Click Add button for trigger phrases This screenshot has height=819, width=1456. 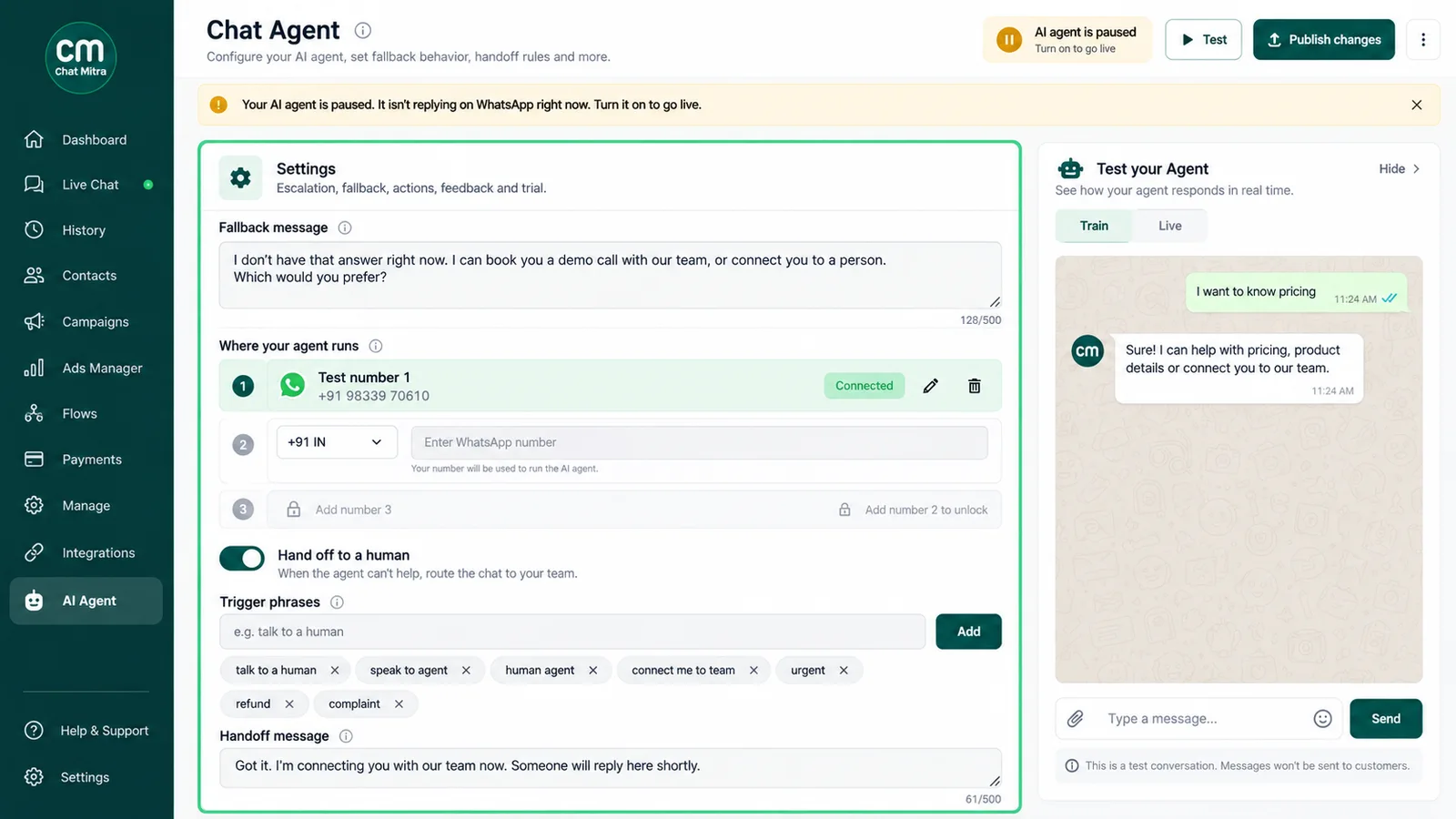968,632
